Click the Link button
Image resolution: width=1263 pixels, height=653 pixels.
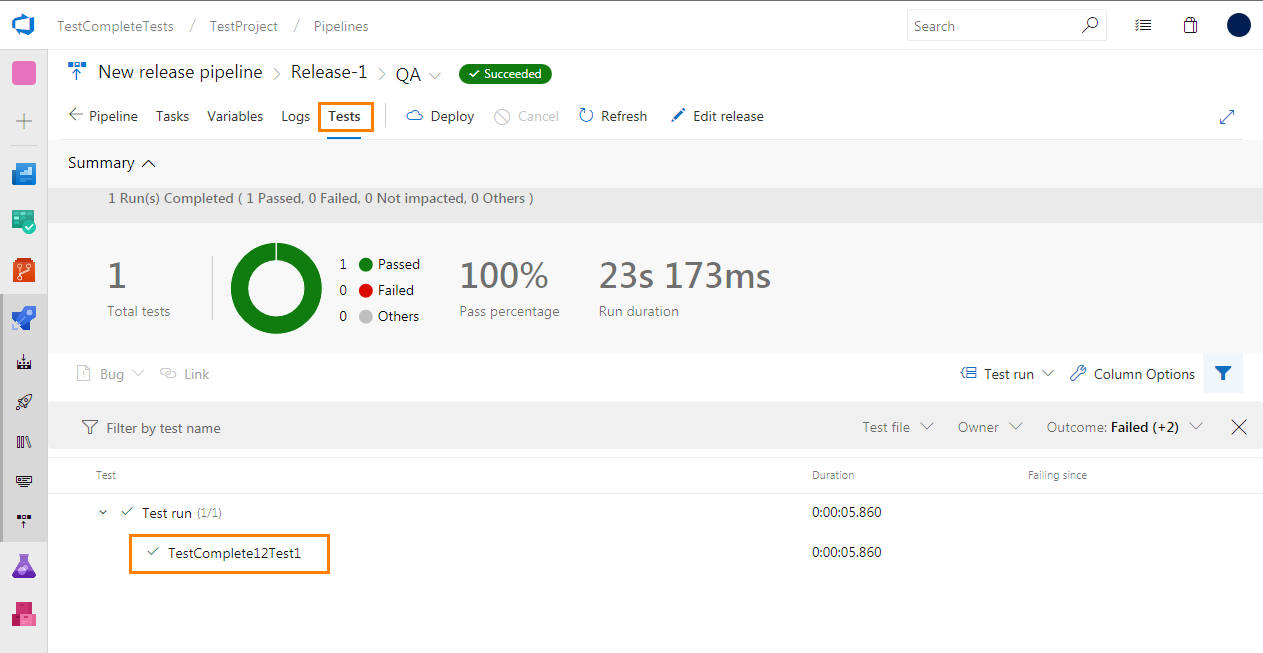(185, 374)
